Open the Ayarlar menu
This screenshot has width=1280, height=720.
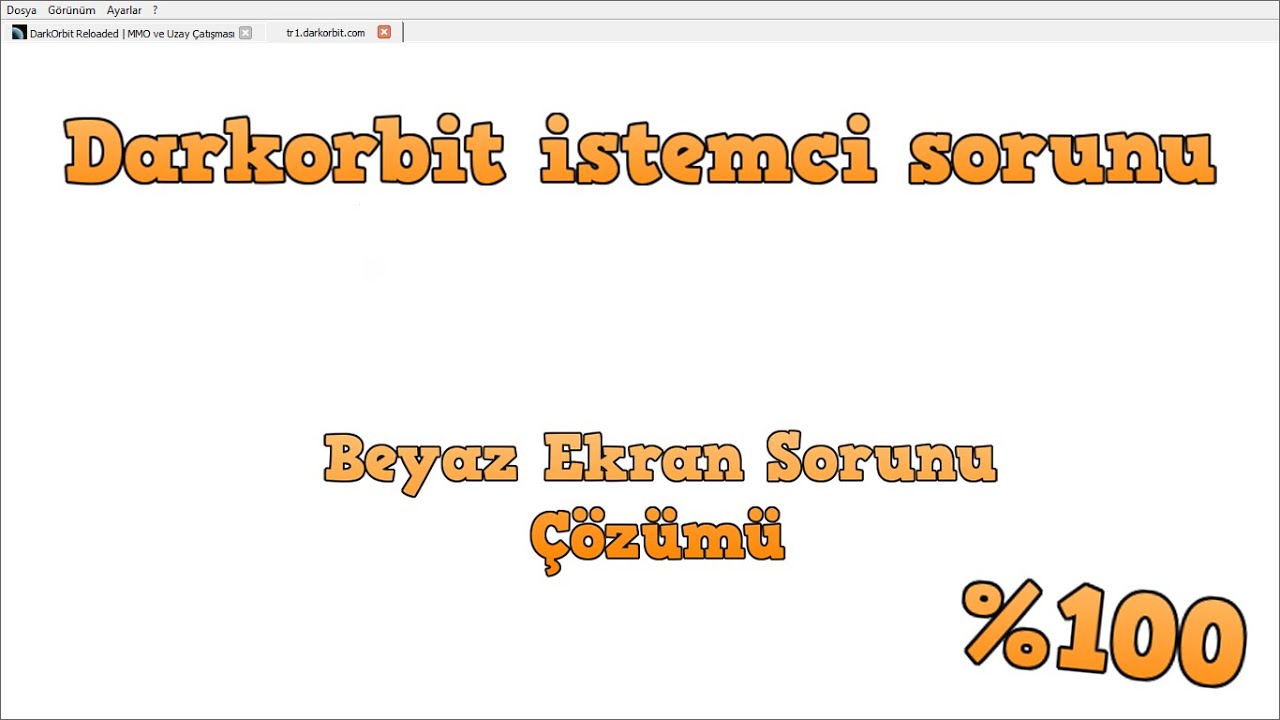[x=124, y=10]
